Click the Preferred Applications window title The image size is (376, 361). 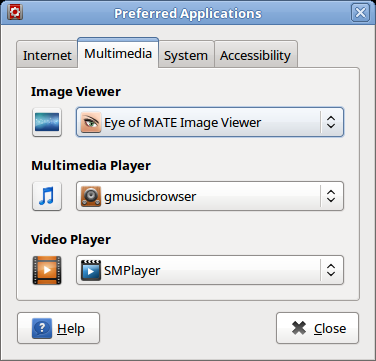coord(188,14)
